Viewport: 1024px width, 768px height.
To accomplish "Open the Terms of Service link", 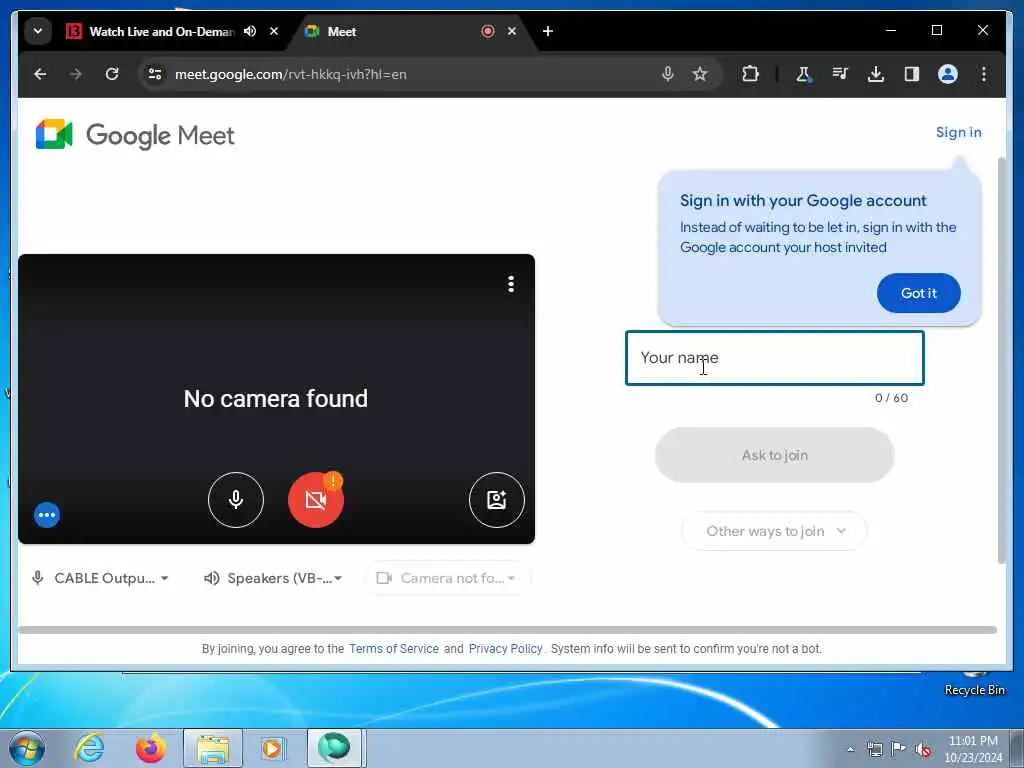I will (394, 649).
